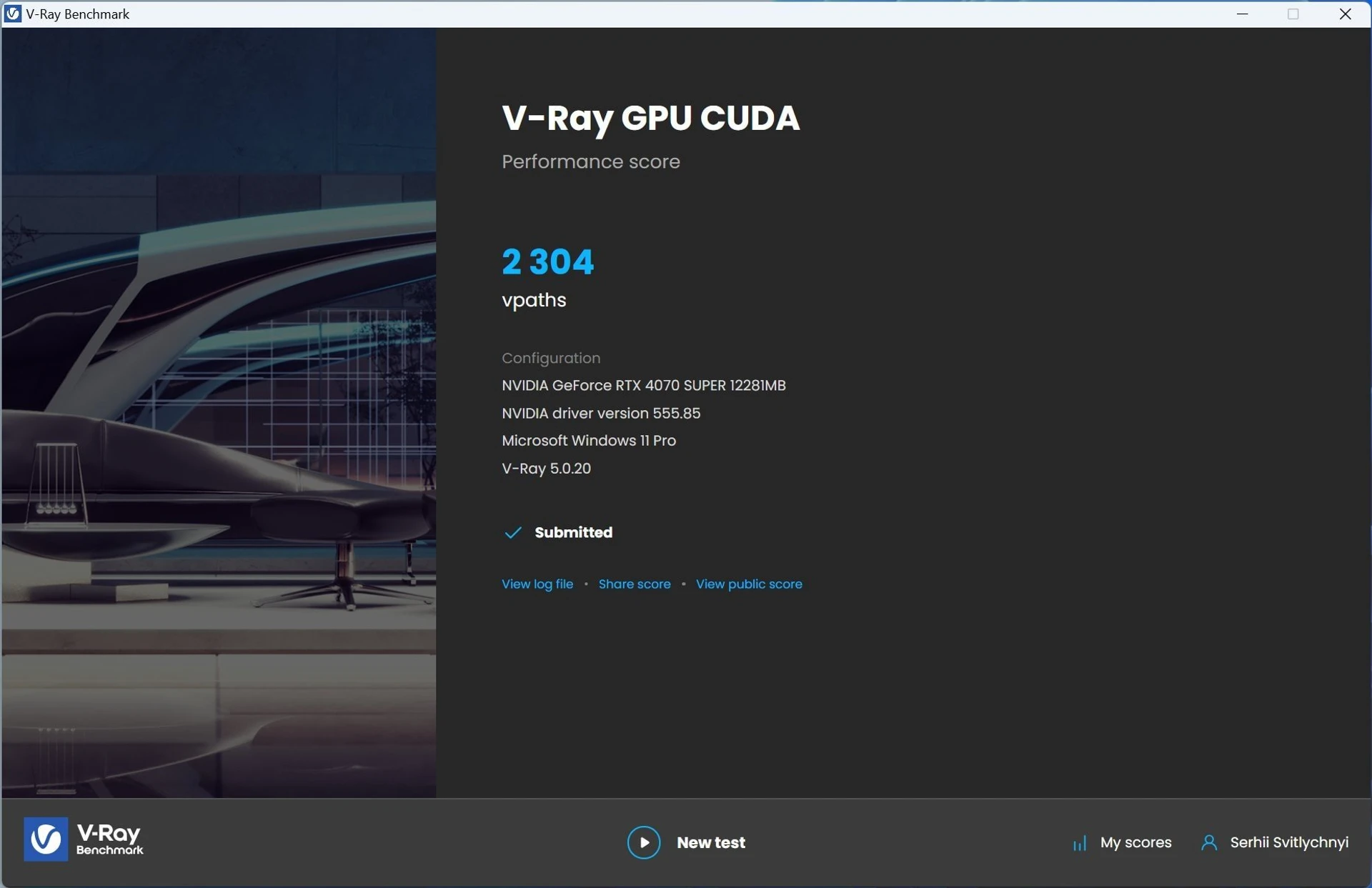Select the V-Ray 5.0.20 version line

pyautogui.click(x=546, y=468)
